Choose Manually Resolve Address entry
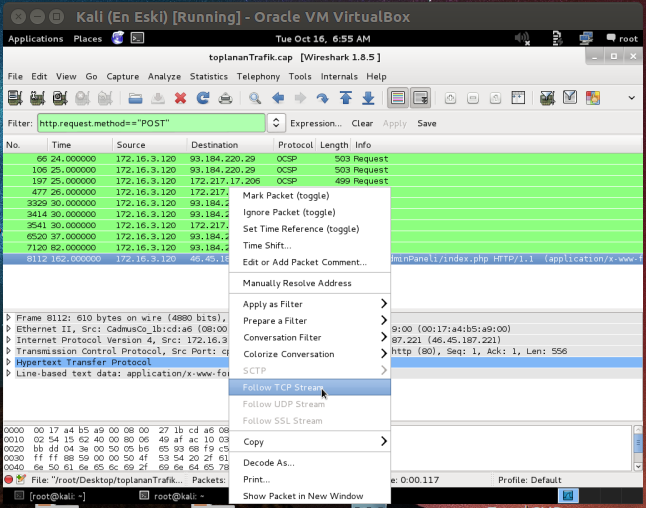Image resolution: width=646 pixels, height=508 pixels. pyautogui.click(x=310, y=283)
